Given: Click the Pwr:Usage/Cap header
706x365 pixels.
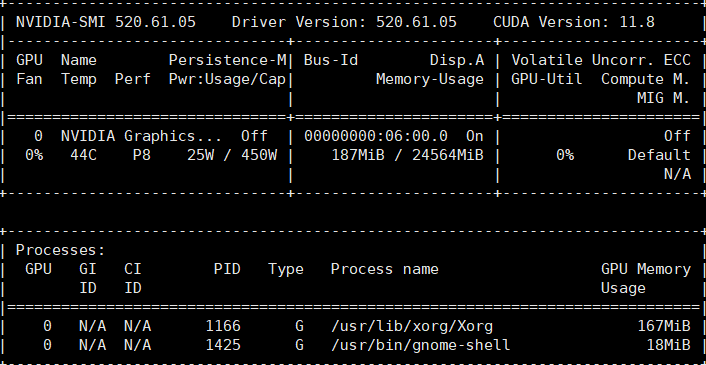Looking at the screenshot, I should pyautogui.click(x=227, y=79).
